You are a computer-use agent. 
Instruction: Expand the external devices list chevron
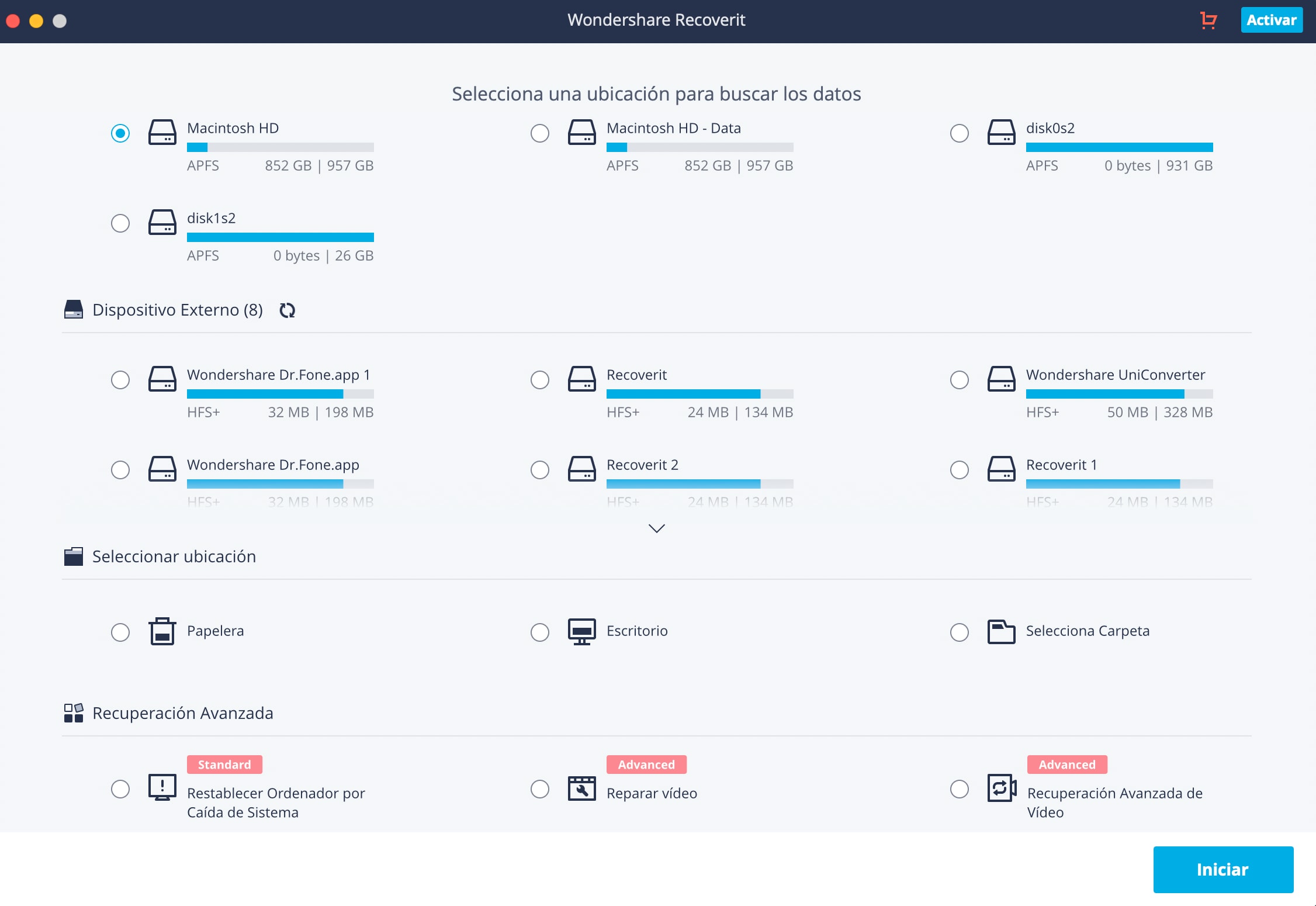pos(657,528)
